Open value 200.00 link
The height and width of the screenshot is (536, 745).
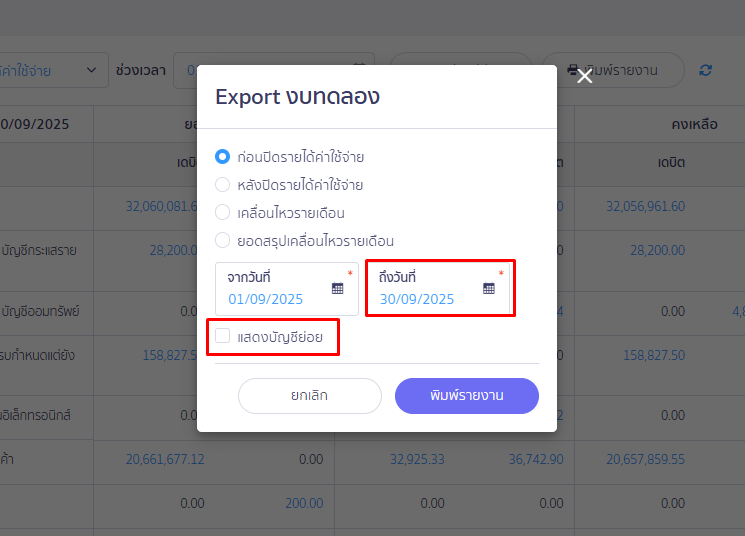tap(304, 503)
